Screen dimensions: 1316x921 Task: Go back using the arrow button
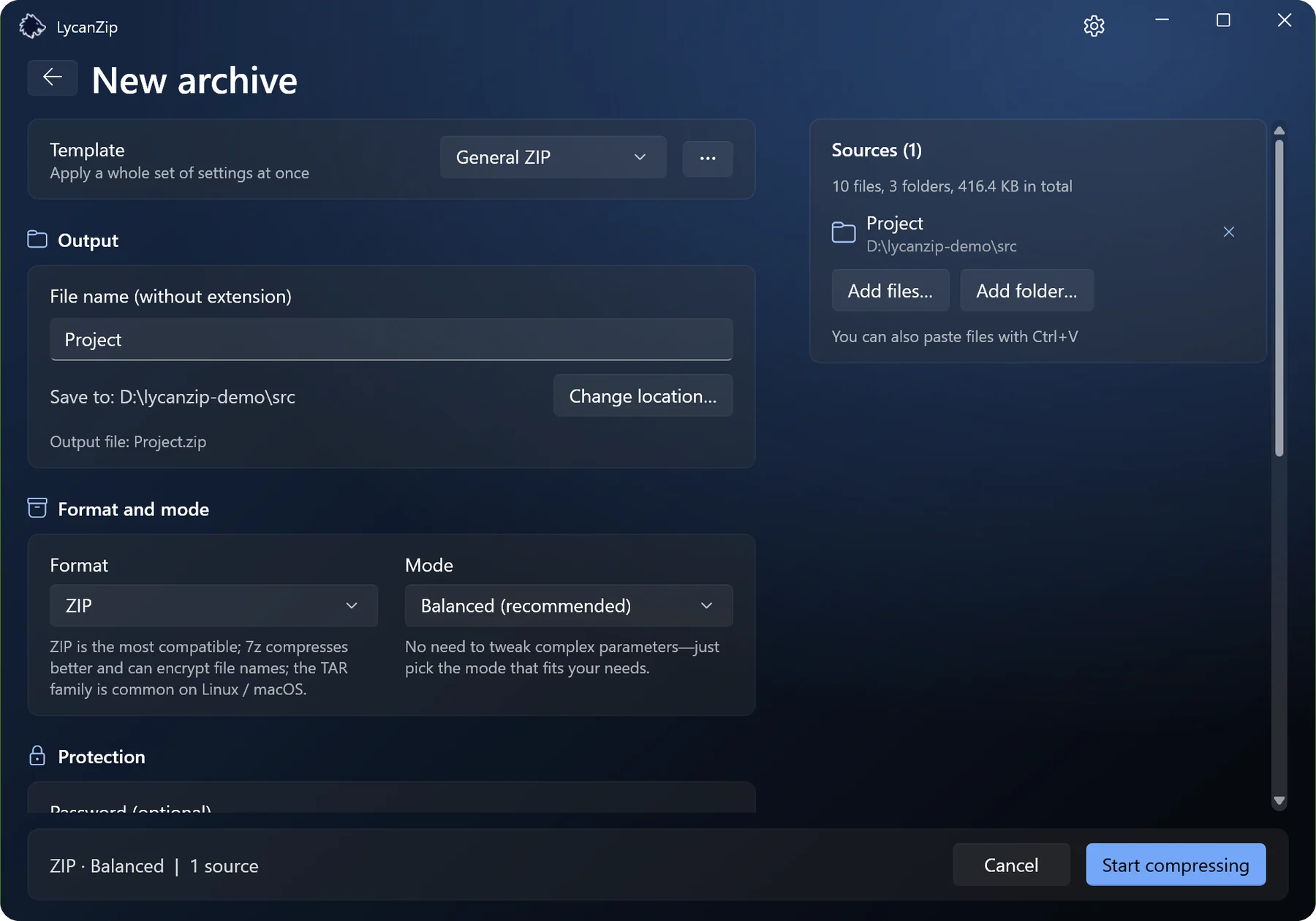53,77
